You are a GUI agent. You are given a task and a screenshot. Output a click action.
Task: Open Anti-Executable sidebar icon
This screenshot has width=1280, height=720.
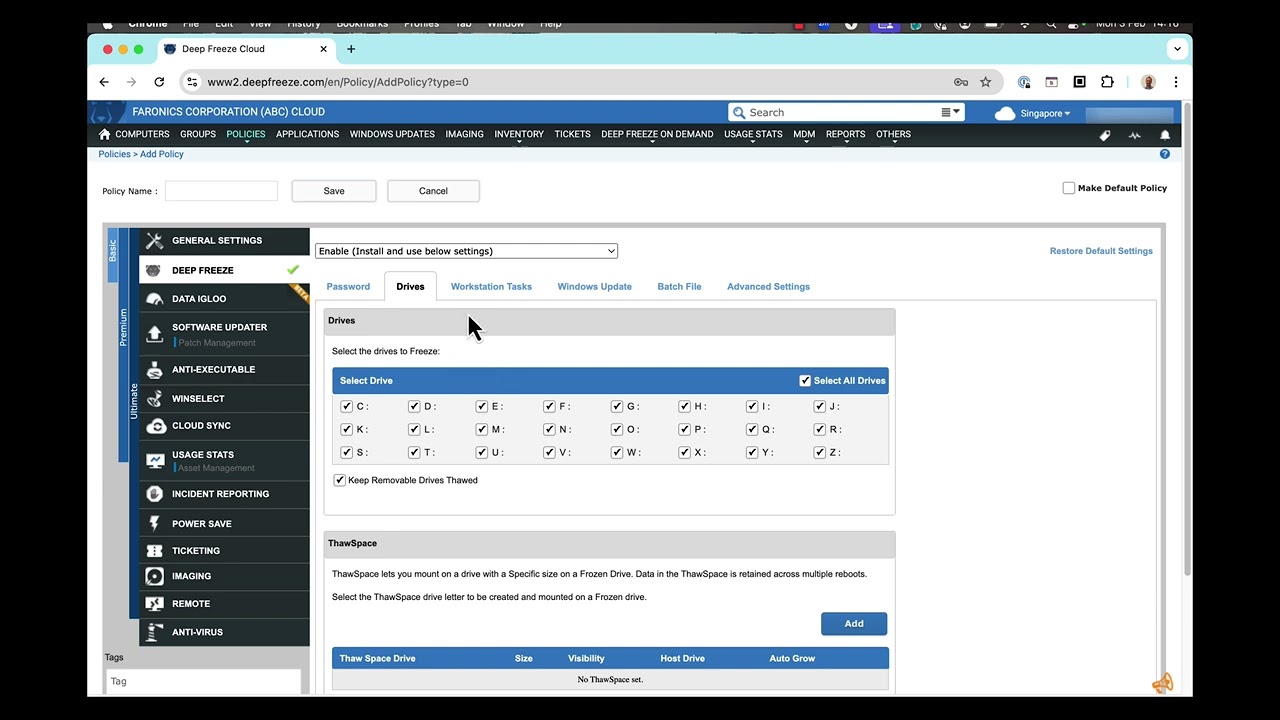pyautogui.click(x=154, y=370)
